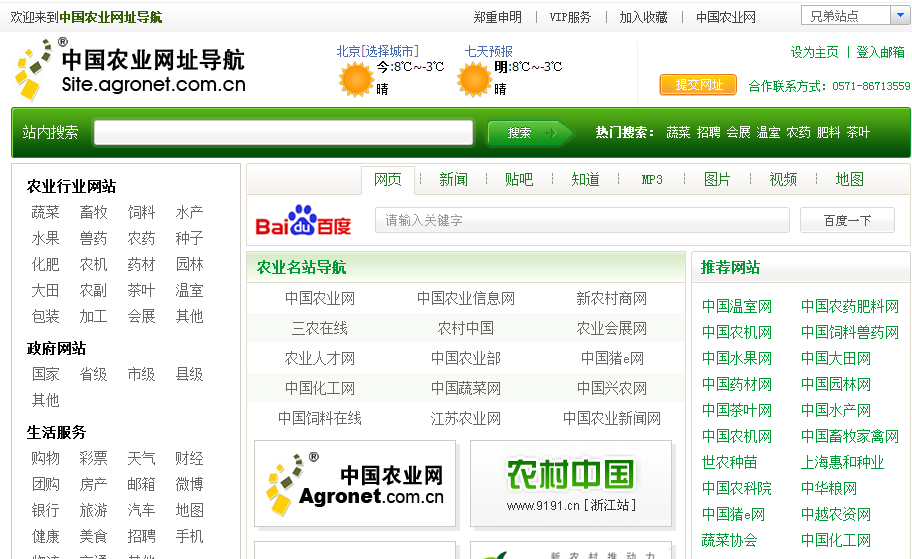Click the 中国饲料在线 link
Screen dimensions: 912x559
[x=319, y=419]
